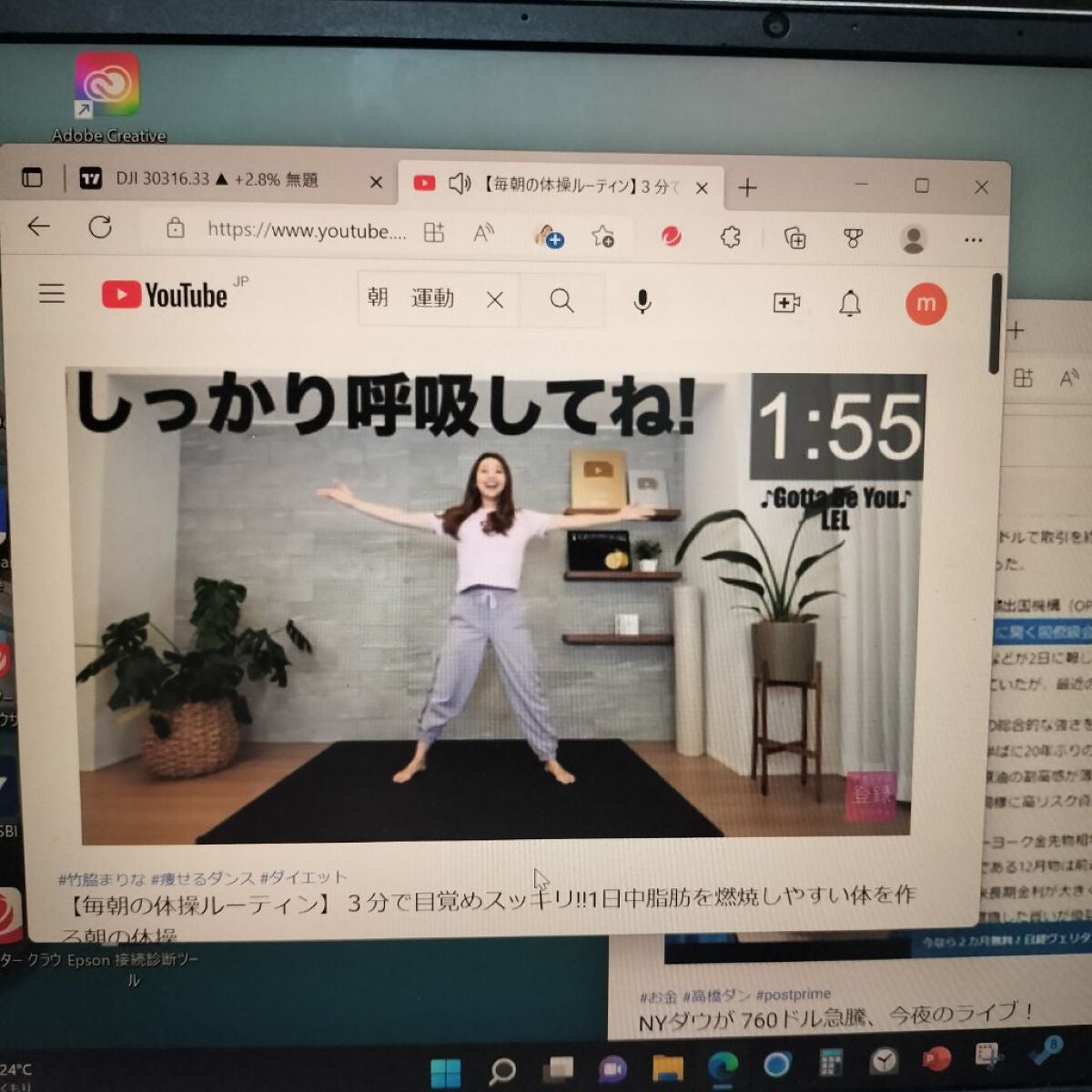This screenshot has height=1092, width=1092.
Task: Add page to favorites star icon
Action: (602, 237)
